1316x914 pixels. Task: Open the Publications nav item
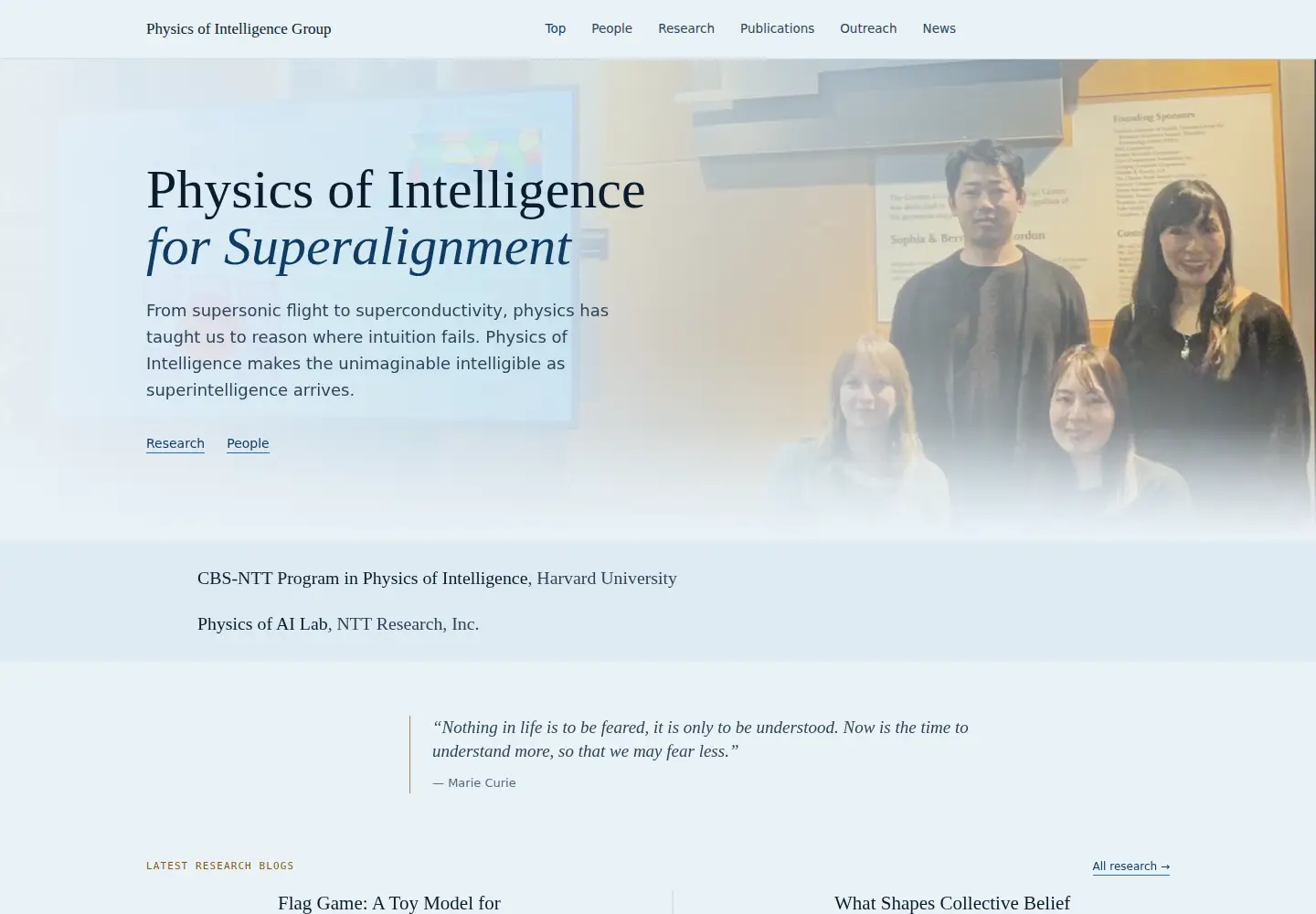click(777, 29)
